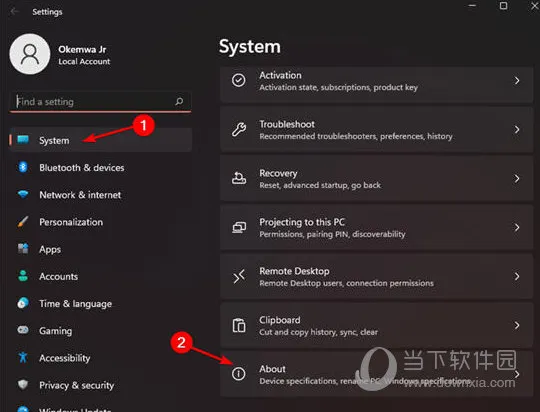
Task: Click the Accessibility figure icon
Action: coord(23,357)
